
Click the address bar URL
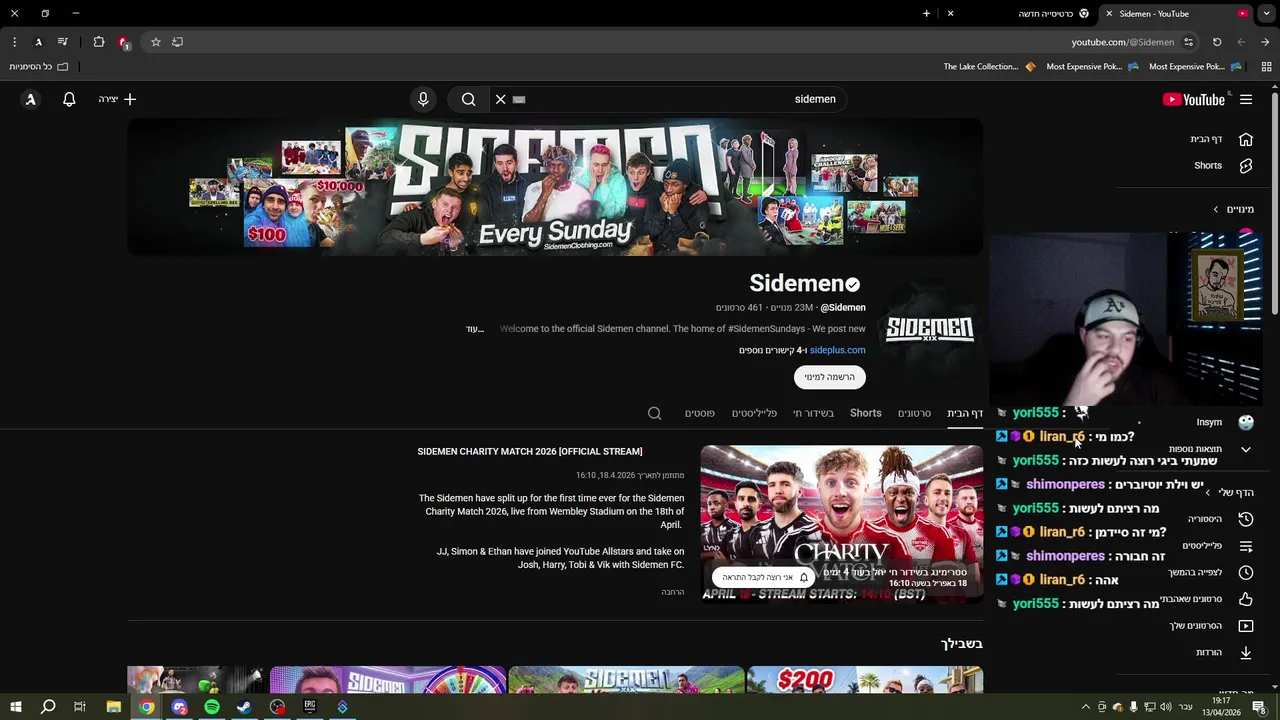click(x=1123, y=42)
